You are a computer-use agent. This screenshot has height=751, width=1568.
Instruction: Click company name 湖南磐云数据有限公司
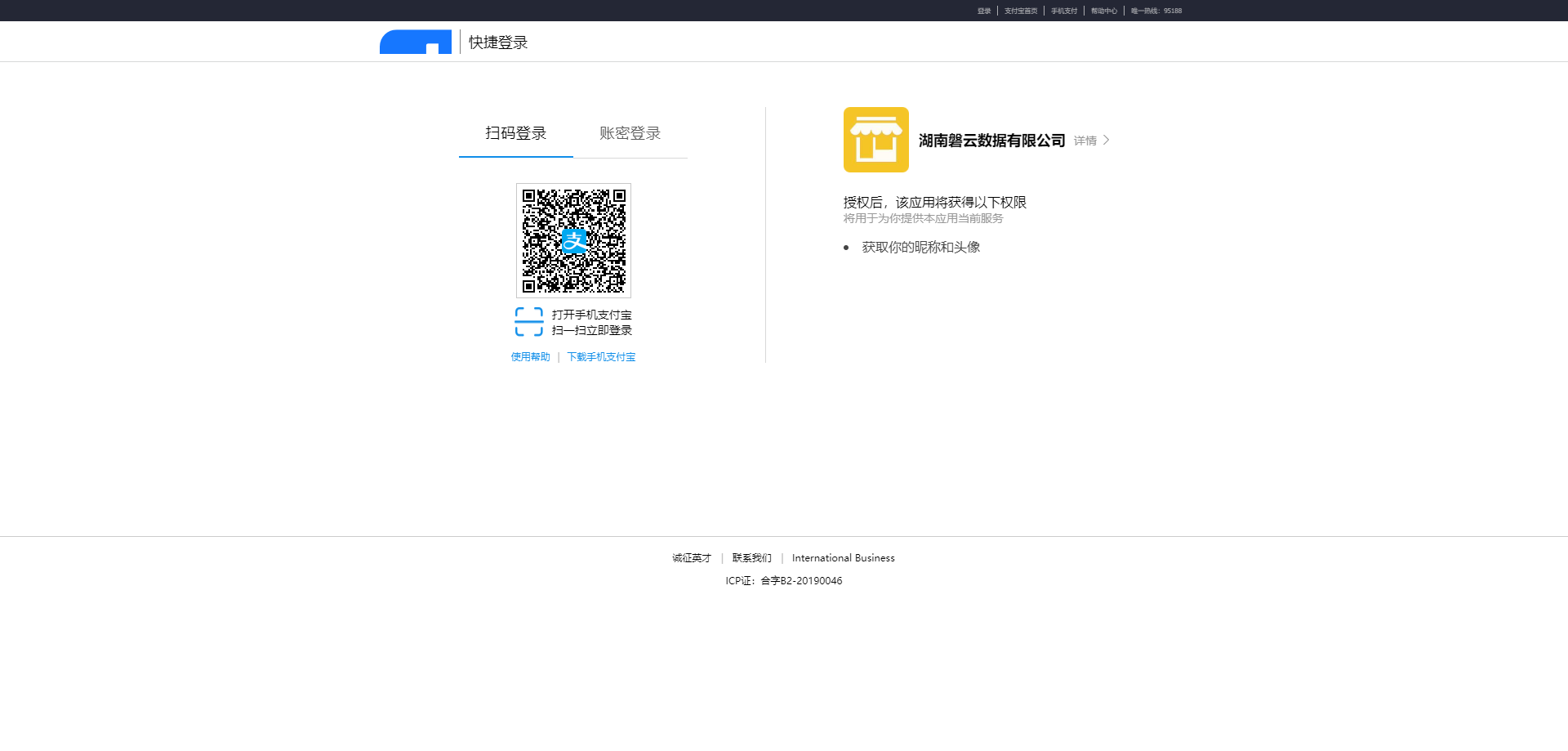(992, 141)
